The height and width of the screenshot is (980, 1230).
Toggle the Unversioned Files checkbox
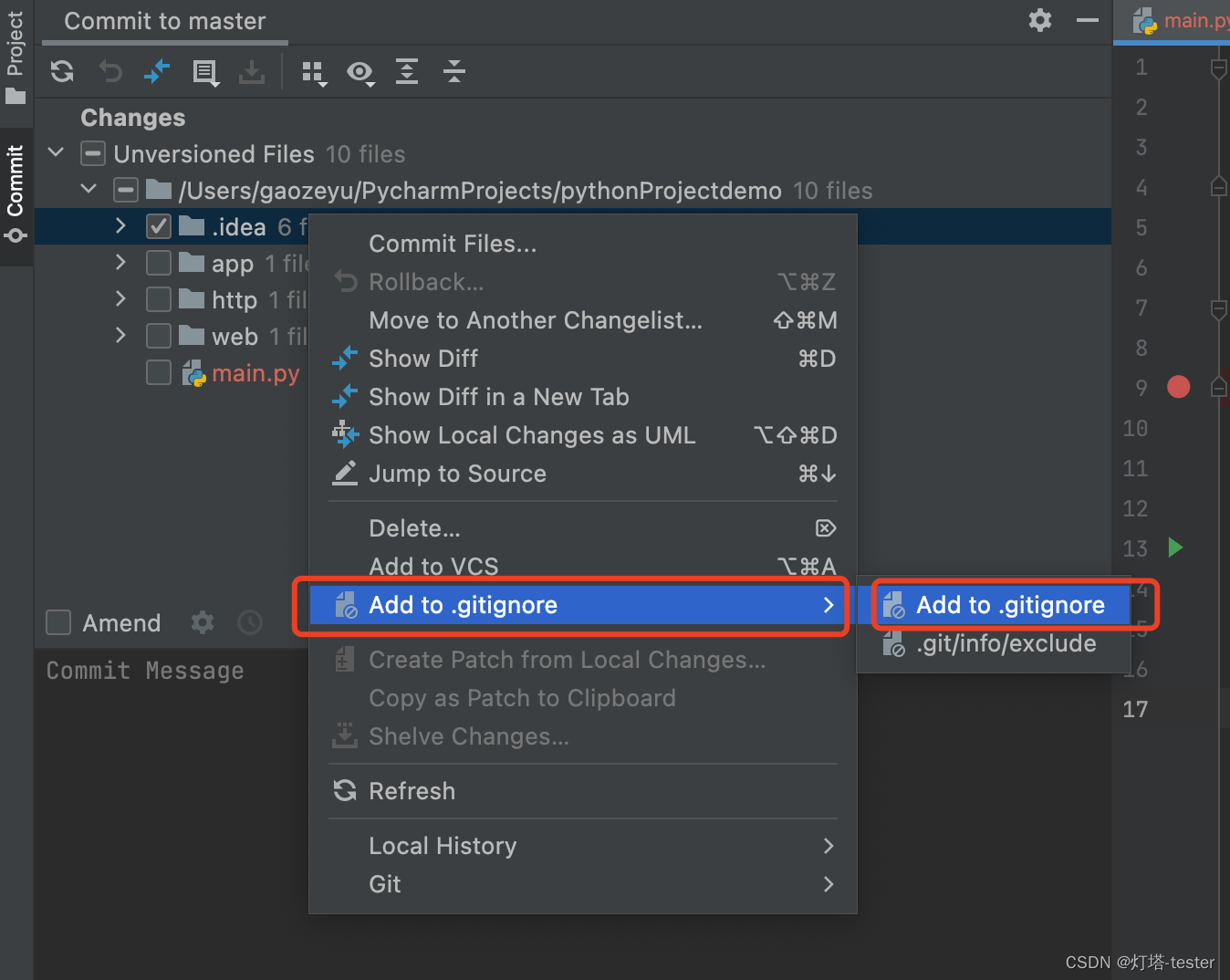tap(93, 153)
